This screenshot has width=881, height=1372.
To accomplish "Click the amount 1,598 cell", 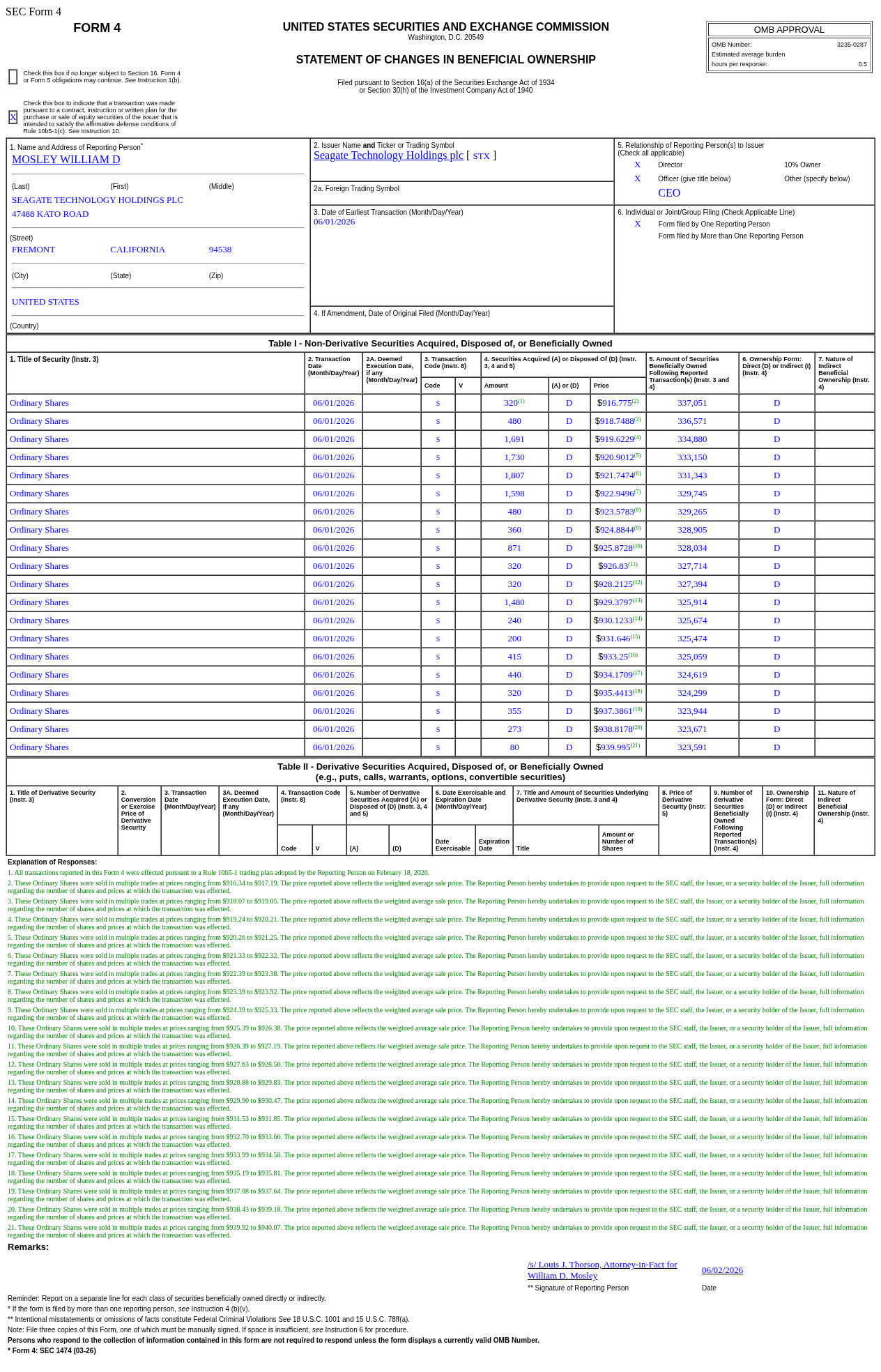I will [x=514, y=494].
